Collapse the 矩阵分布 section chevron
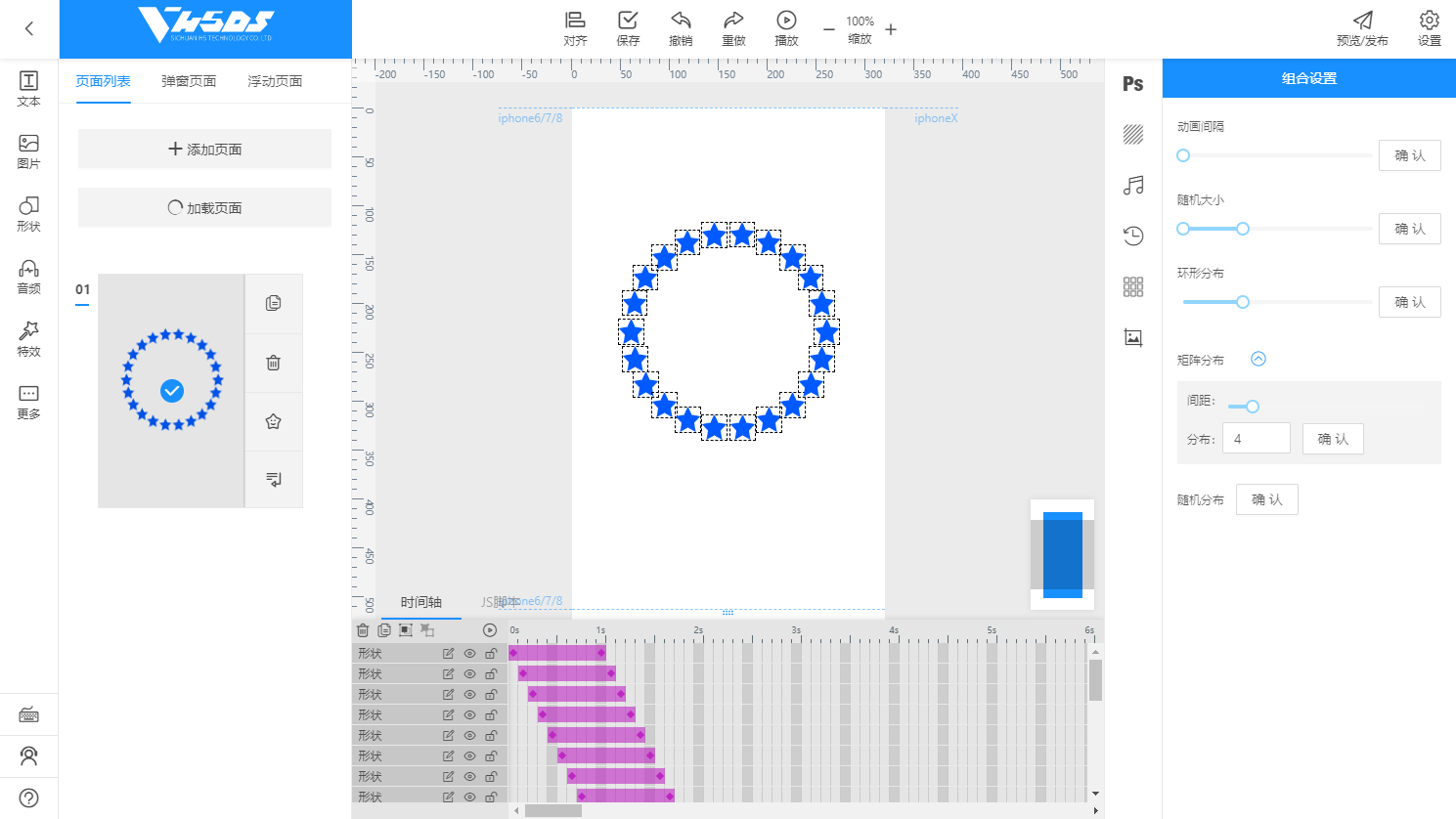This screenshot has height=819, width=1456. pyautogui.click(x=1258, y=359)
